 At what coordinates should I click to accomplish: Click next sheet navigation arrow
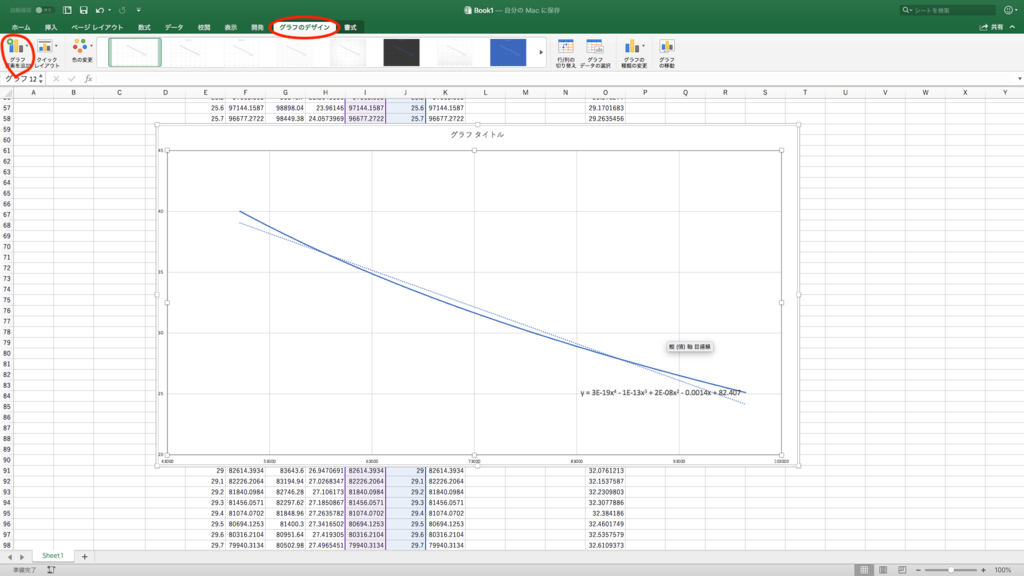point(22,557)
